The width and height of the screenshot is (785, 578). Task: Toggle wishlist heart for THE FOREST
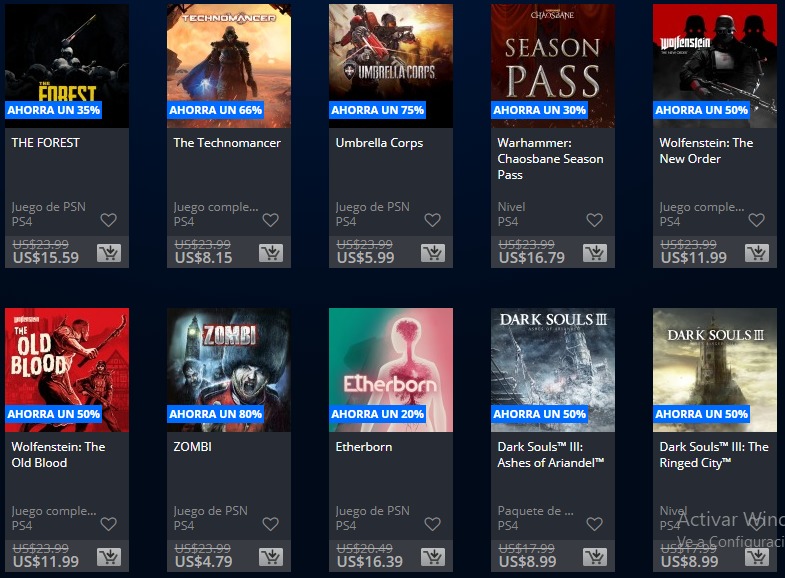tap(109, 220)
